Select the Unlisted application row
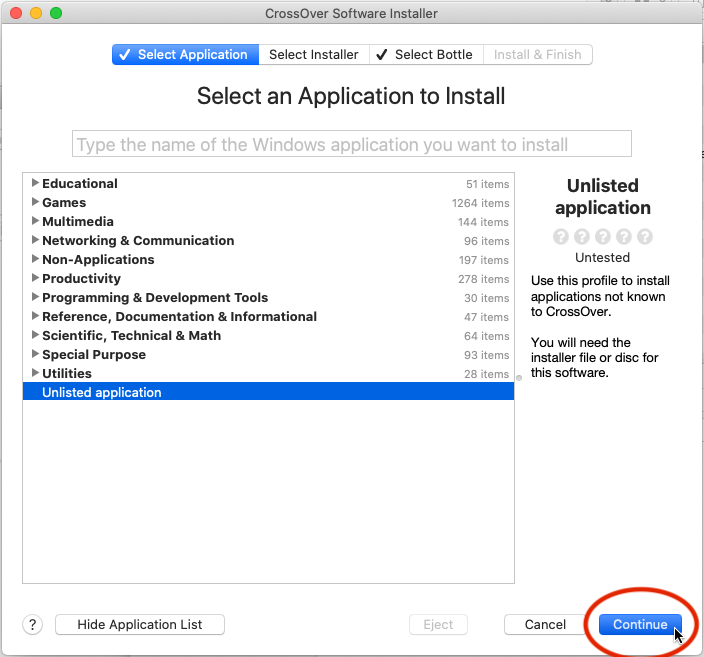Screen dimensions: 704x657 pos(268,392)
